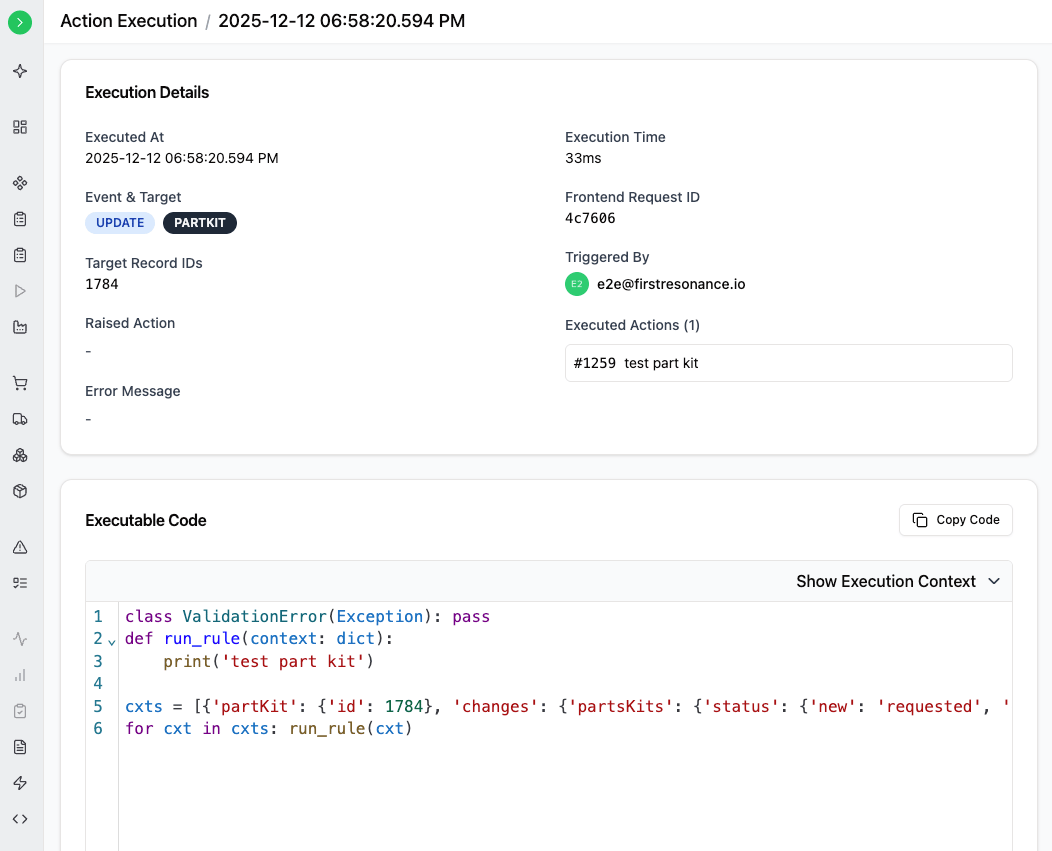Open the bar chart analytics icon

click(x=20, y=675)
